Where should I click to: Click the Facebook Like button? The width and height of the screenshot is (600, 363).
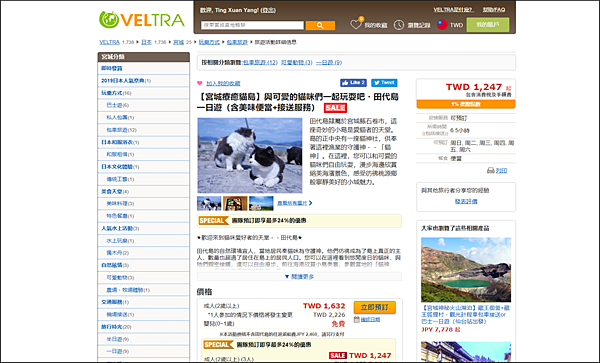pos(353,83)
